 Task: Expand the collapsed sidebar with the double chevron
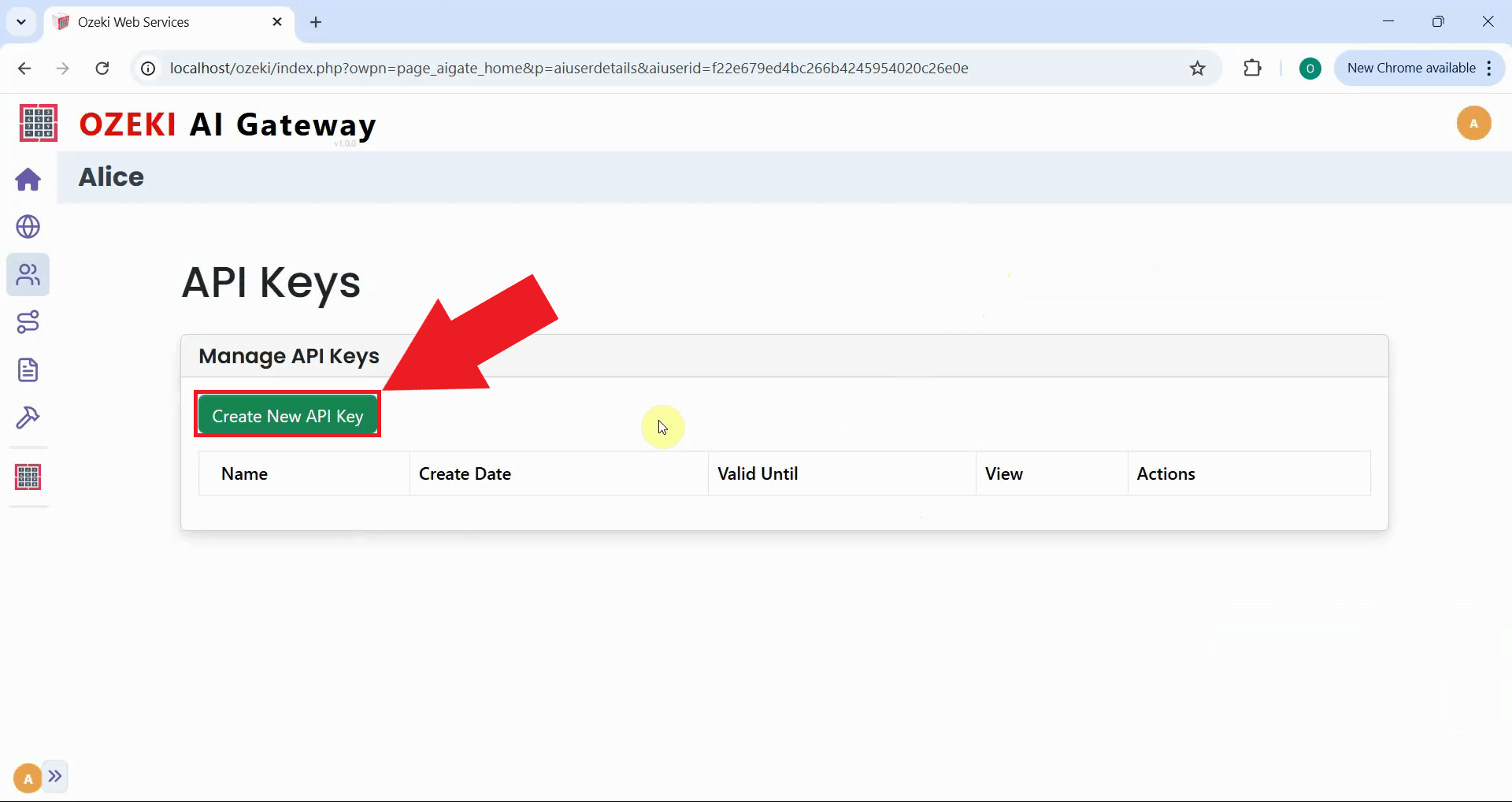55,777
